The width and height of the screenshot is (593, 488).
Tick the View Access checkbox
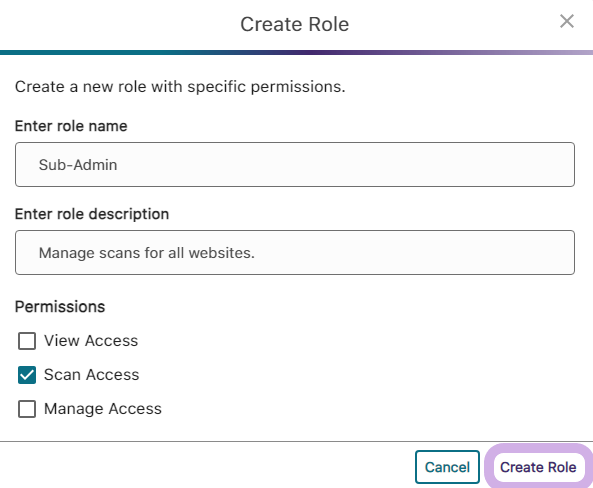pyautogui.click(x=27, y=341)
